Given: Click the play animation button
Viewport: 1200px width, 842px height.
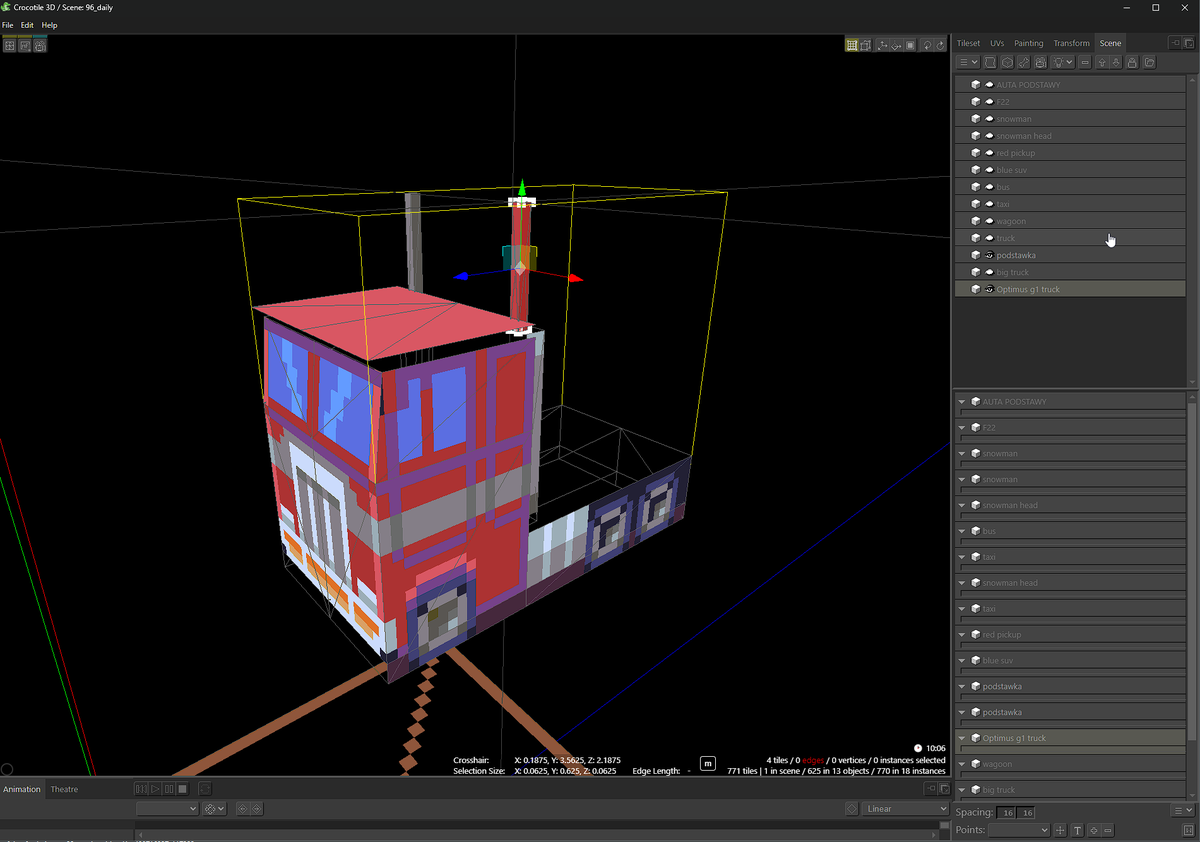Looking at the screenshot, I should point(155,789).
